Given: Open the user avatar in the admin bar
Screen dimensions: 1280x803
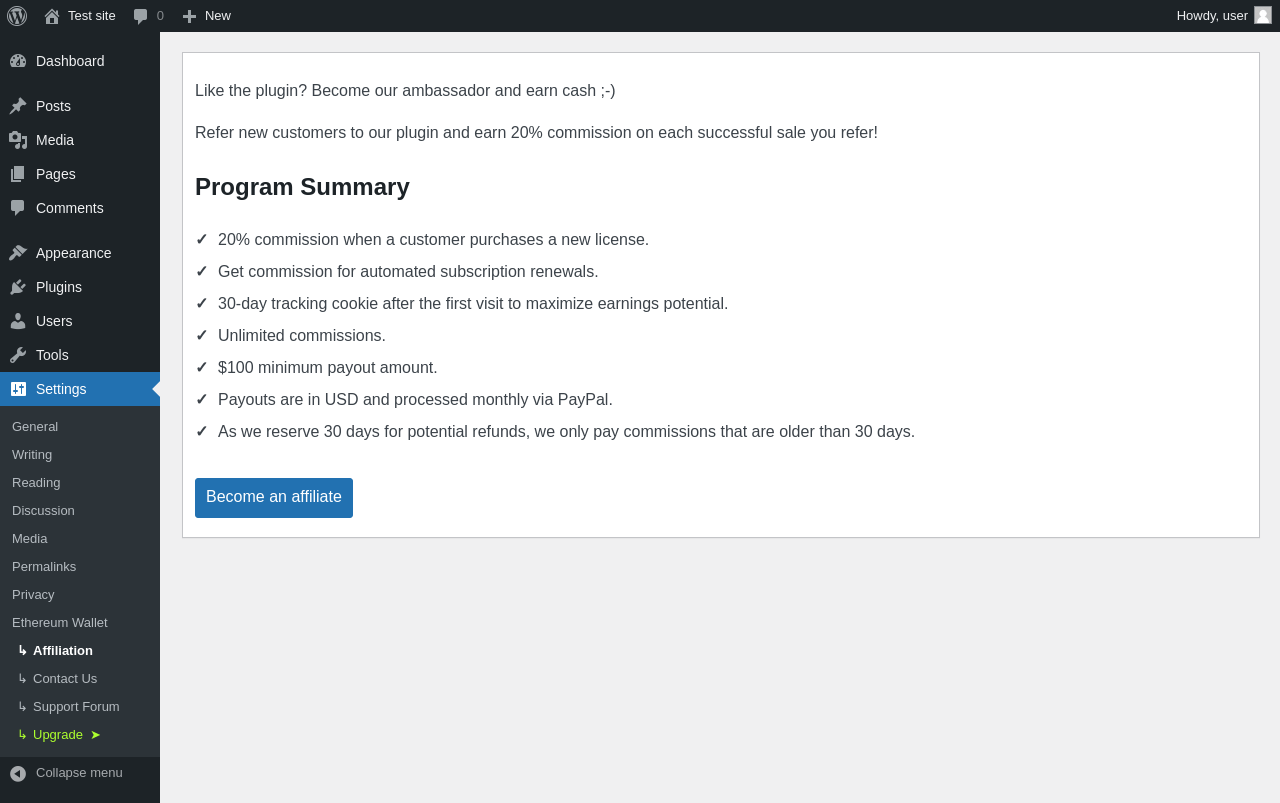Looking at the screenshot, I should [1263, 15].
